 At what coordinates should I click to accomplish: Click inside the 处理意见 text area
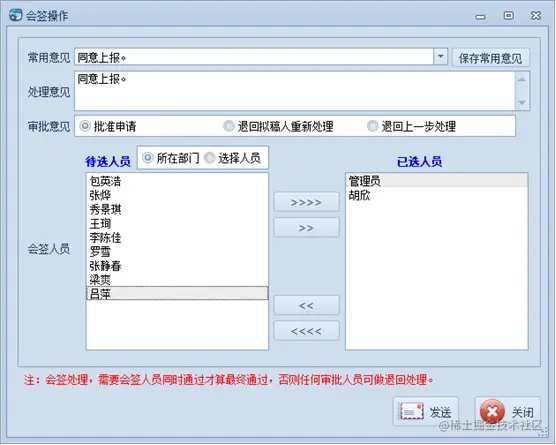coord(294,91)
